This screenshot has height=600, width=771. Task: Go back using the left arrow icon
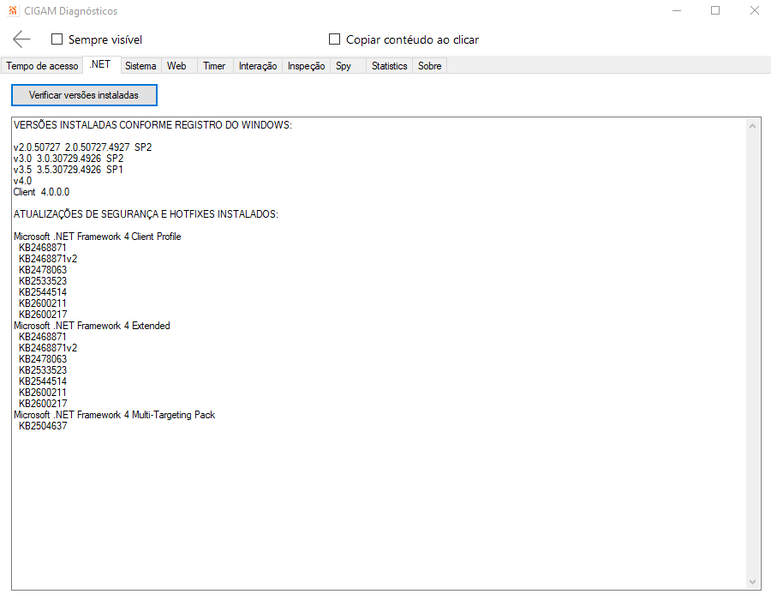[22, 39]
